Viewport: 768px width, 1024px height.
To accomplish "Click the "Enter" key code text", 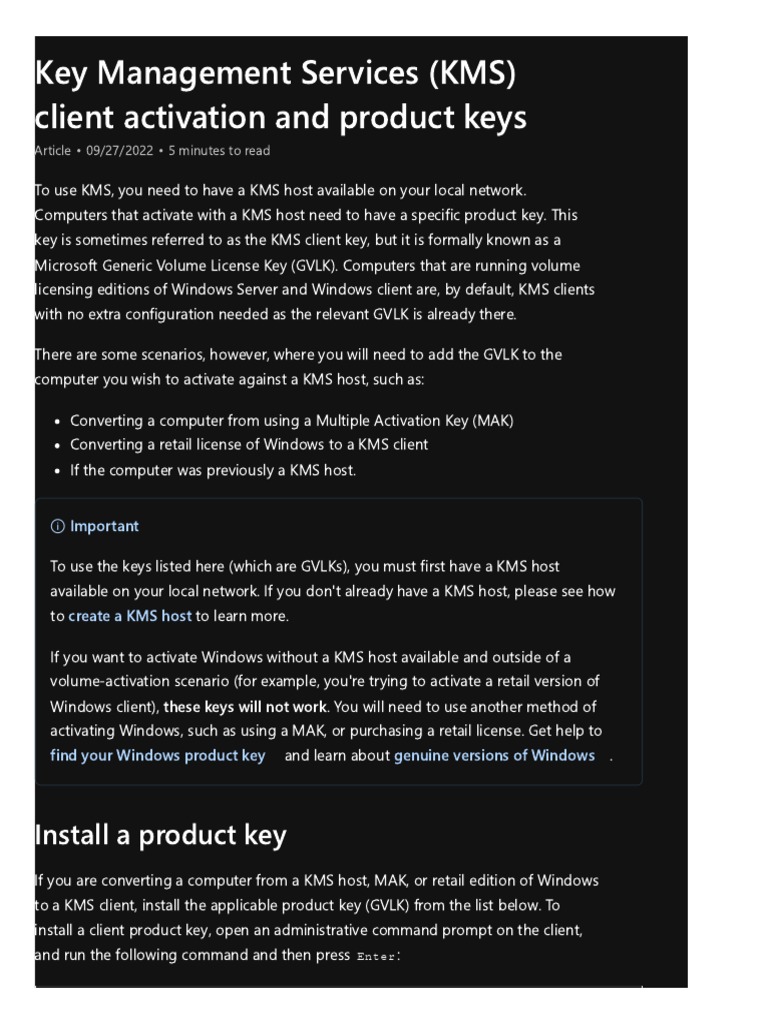I will coord(377,957).
